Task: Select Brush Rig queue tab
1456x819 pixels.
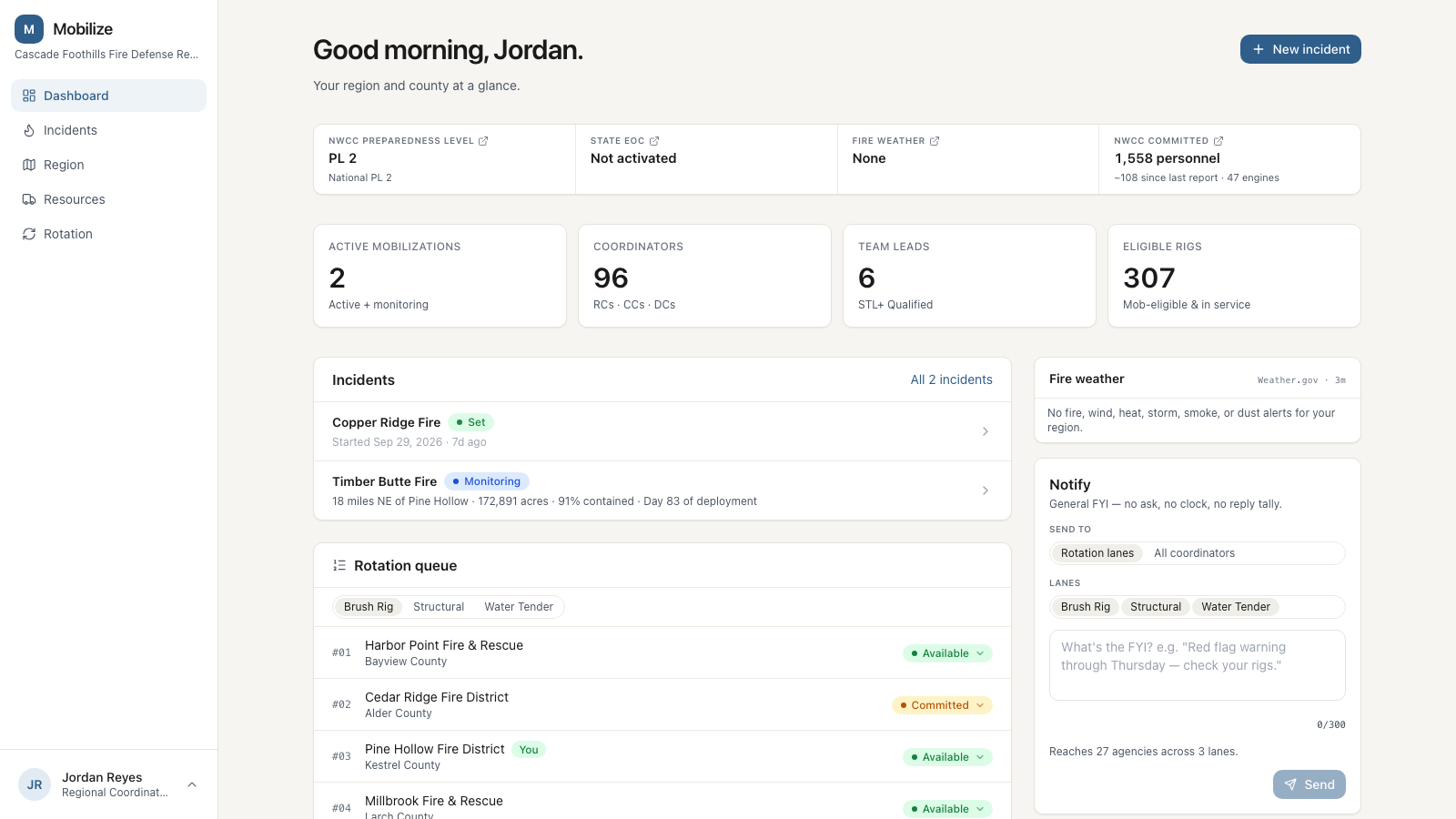Action: (x=369, y=607)
